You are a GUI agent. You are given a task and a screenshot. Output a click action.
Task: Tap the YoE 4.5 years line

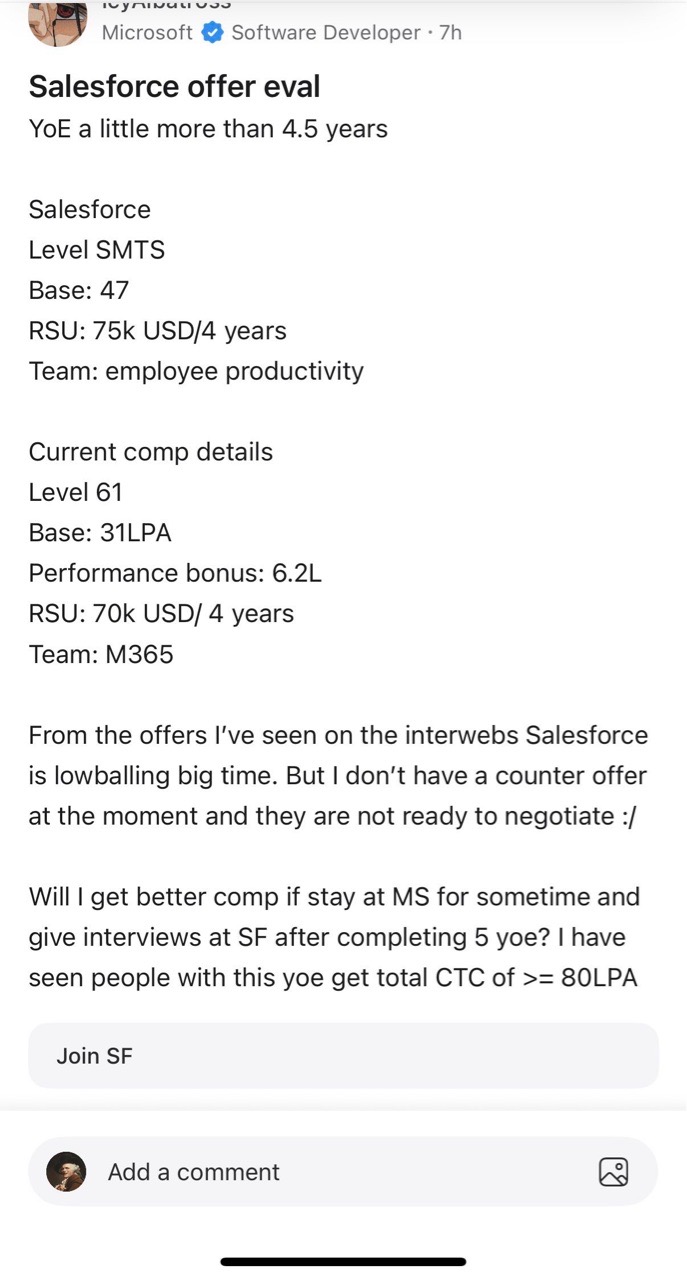click(x=208, y=129)
